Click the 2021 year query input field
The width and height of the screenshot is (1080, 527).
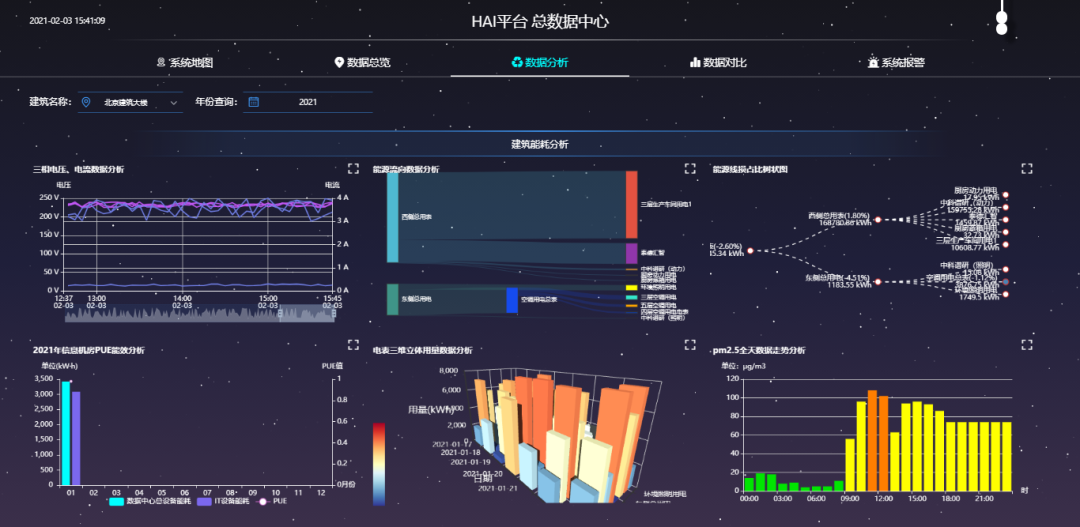point(308,102)
